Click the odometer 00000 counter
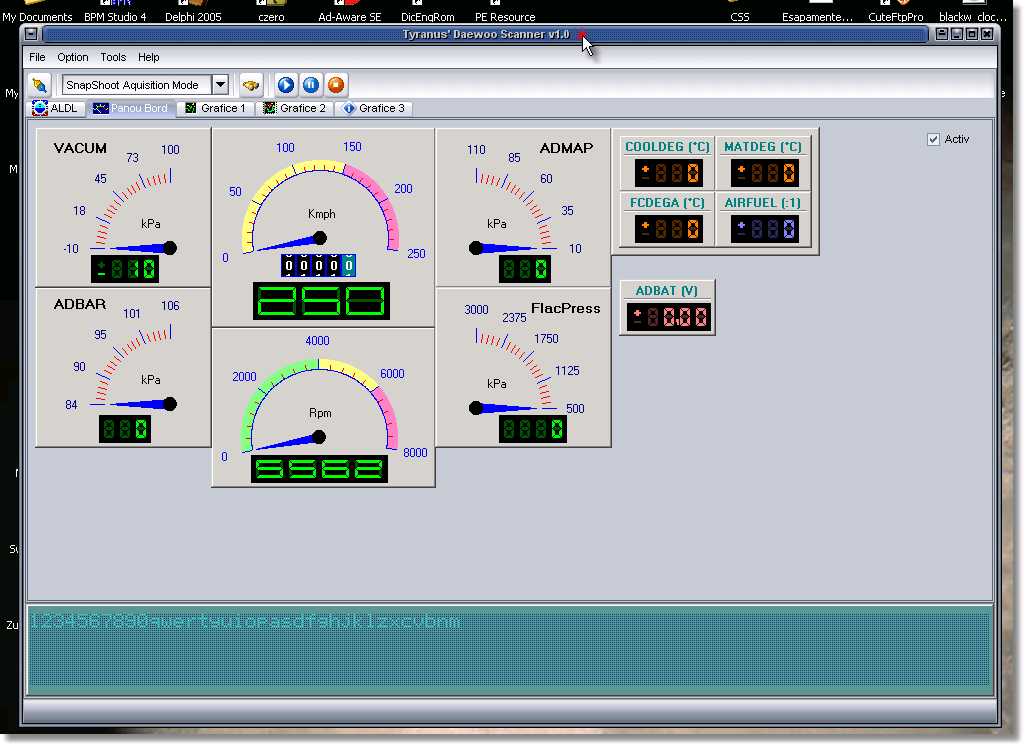This screenshot has width=1025, height=746. pyautogui.click(x=318, y=265)
